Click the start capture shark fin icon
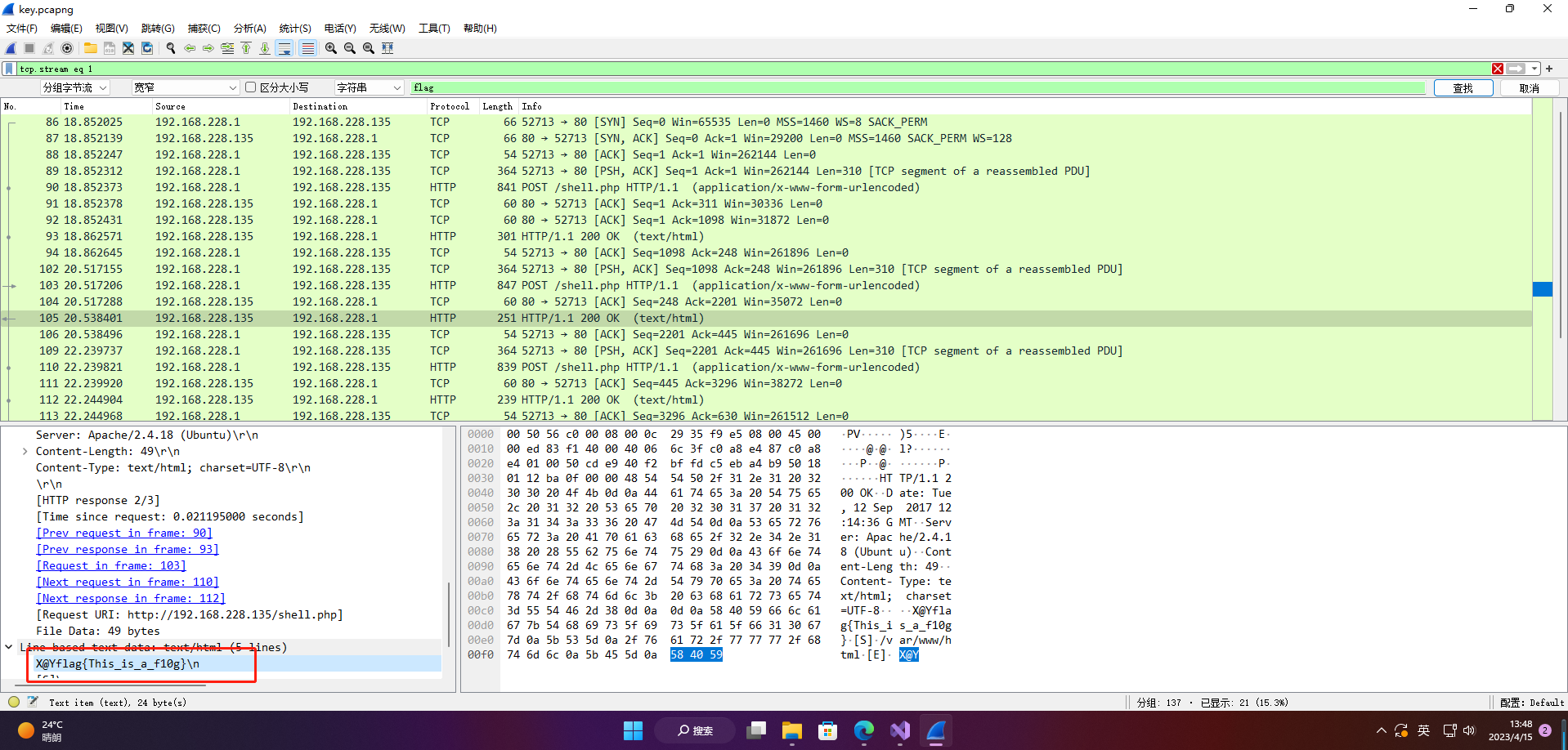 (x=11, y=48)
